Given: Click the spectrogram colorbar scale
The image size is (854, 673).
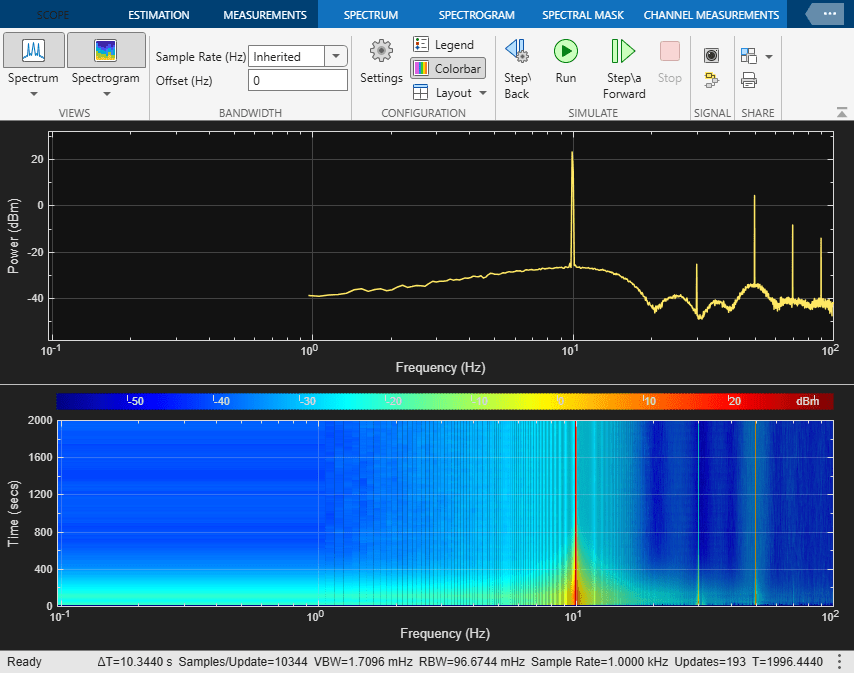Looking at the screenshot, I should point(444,401).
